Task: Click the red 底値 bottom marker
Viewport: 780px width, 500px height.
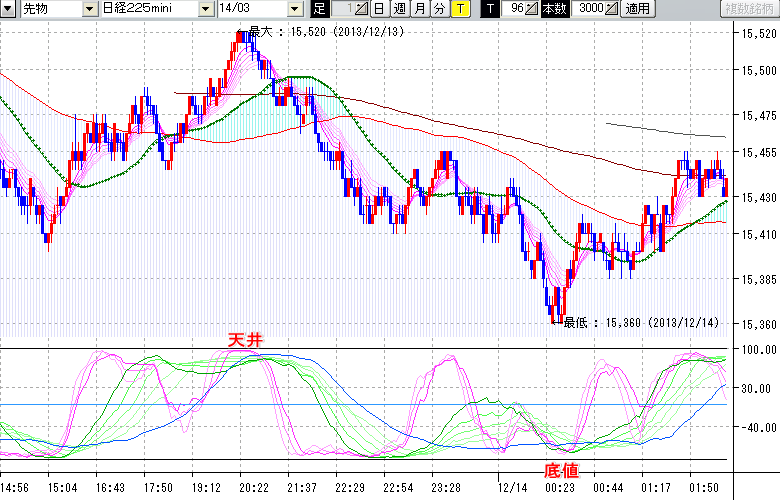Action: click(x=561, y=469)
